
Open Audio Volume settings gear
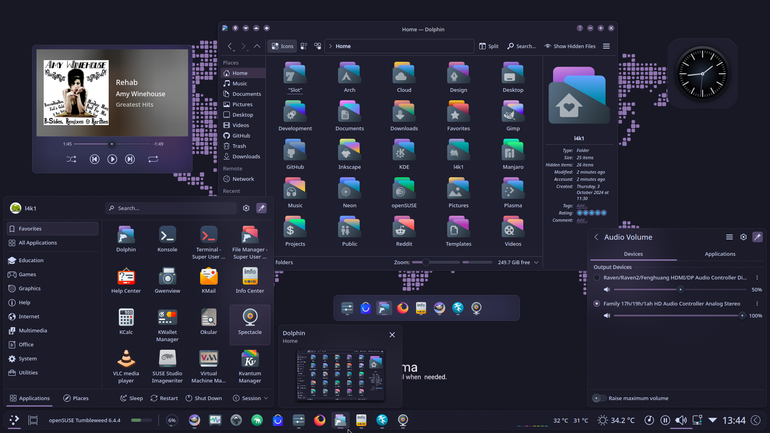[x=743, y=237]
